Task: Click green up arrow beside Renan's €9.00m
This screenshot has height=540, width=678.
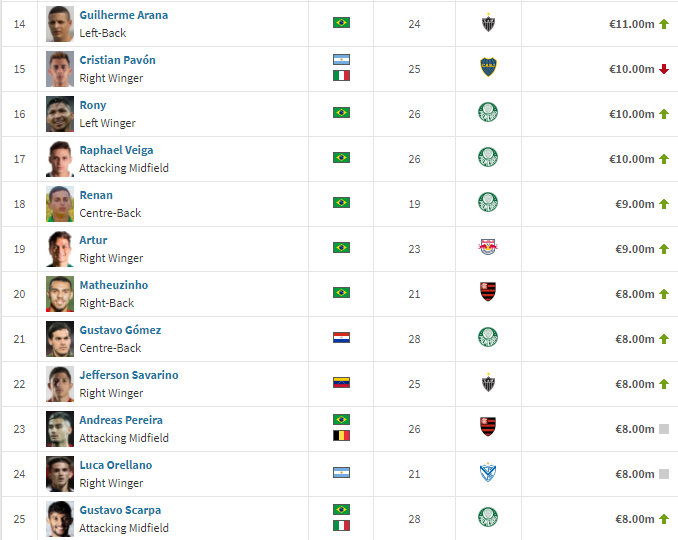Action: (x=664, y=204)
